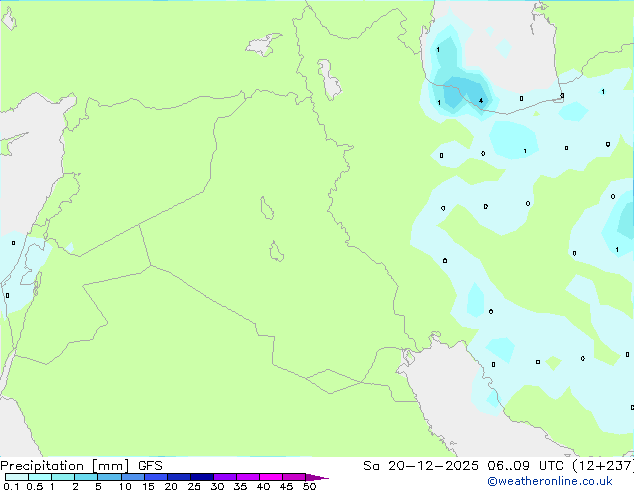Pick the legend swatch between 5 and 10
Image resolution: width=634 pixels, height=490 pixels.
110,477
